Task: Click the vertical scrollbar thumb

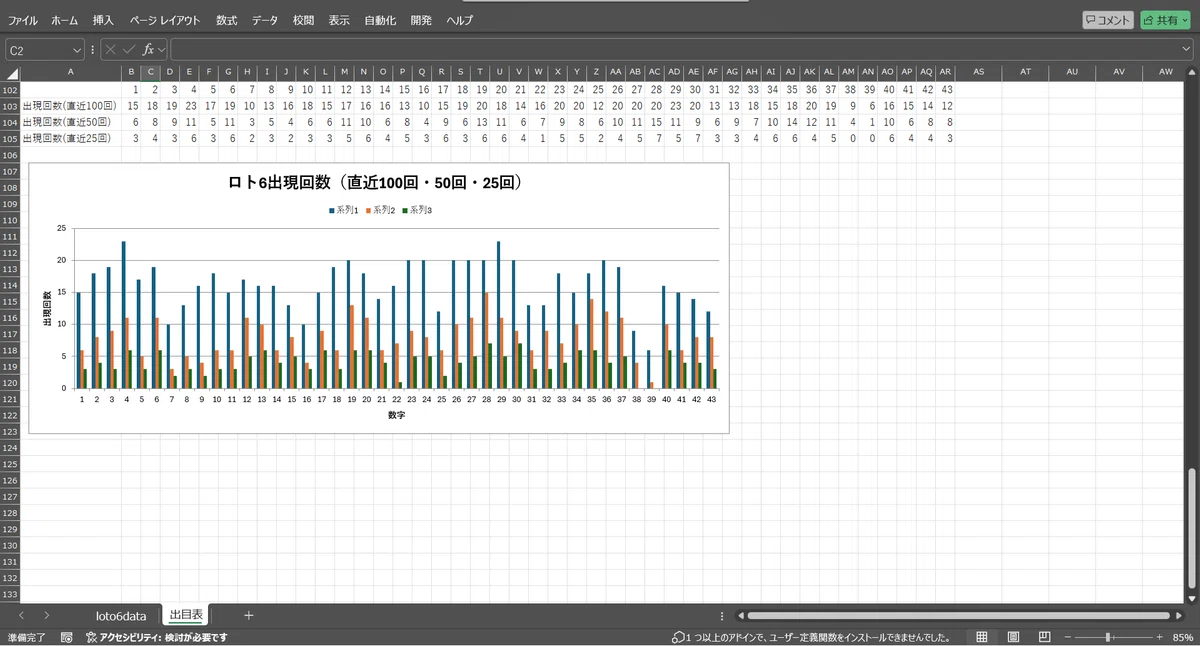Action: 1191,526
